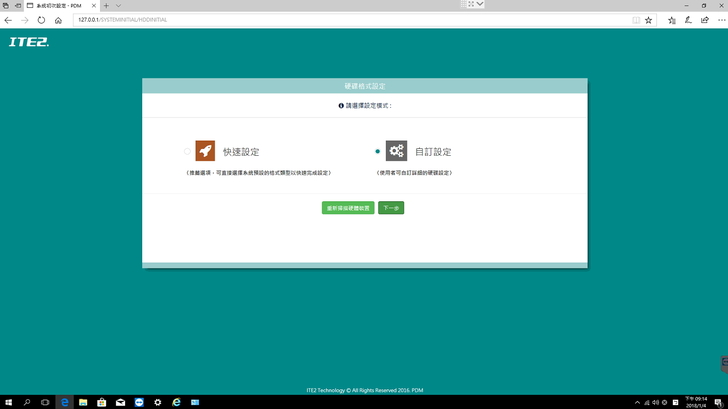Click the browser back arrow

tap(9, 19)
